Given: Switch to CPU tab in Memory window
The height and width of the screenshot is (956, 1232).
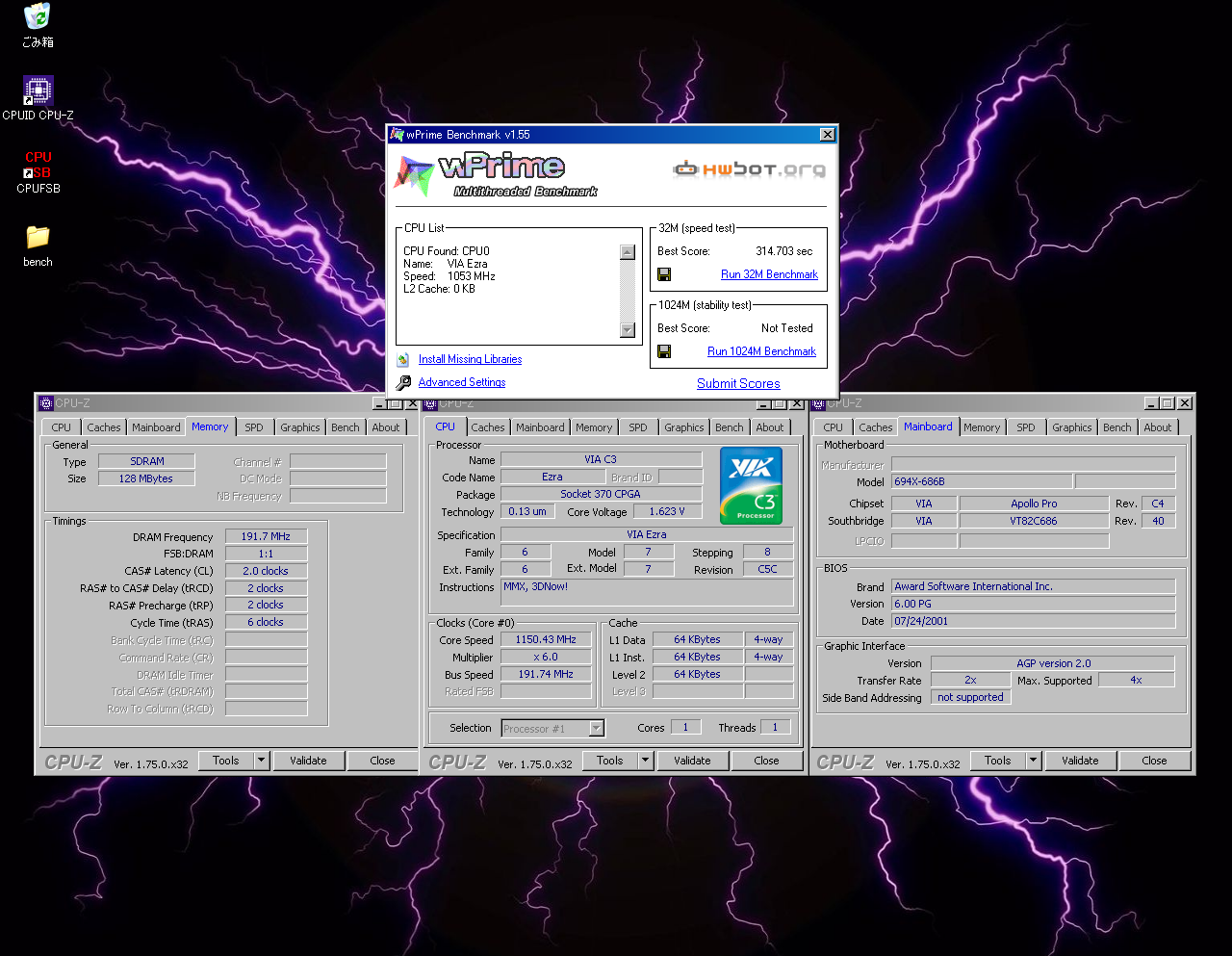Looking at the screenshot, I should (x=62, y=427).
